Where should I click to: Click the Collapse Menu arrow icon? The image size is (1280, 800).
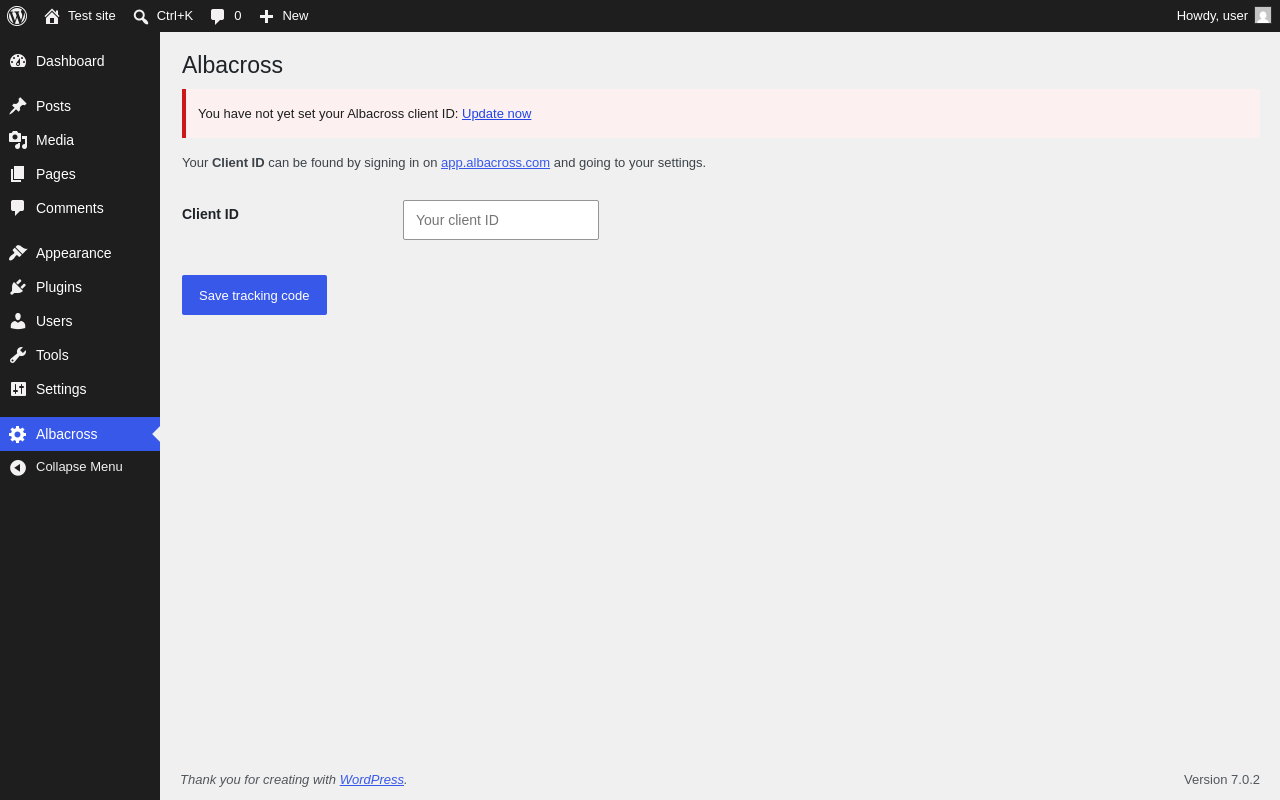click(18, 467)
